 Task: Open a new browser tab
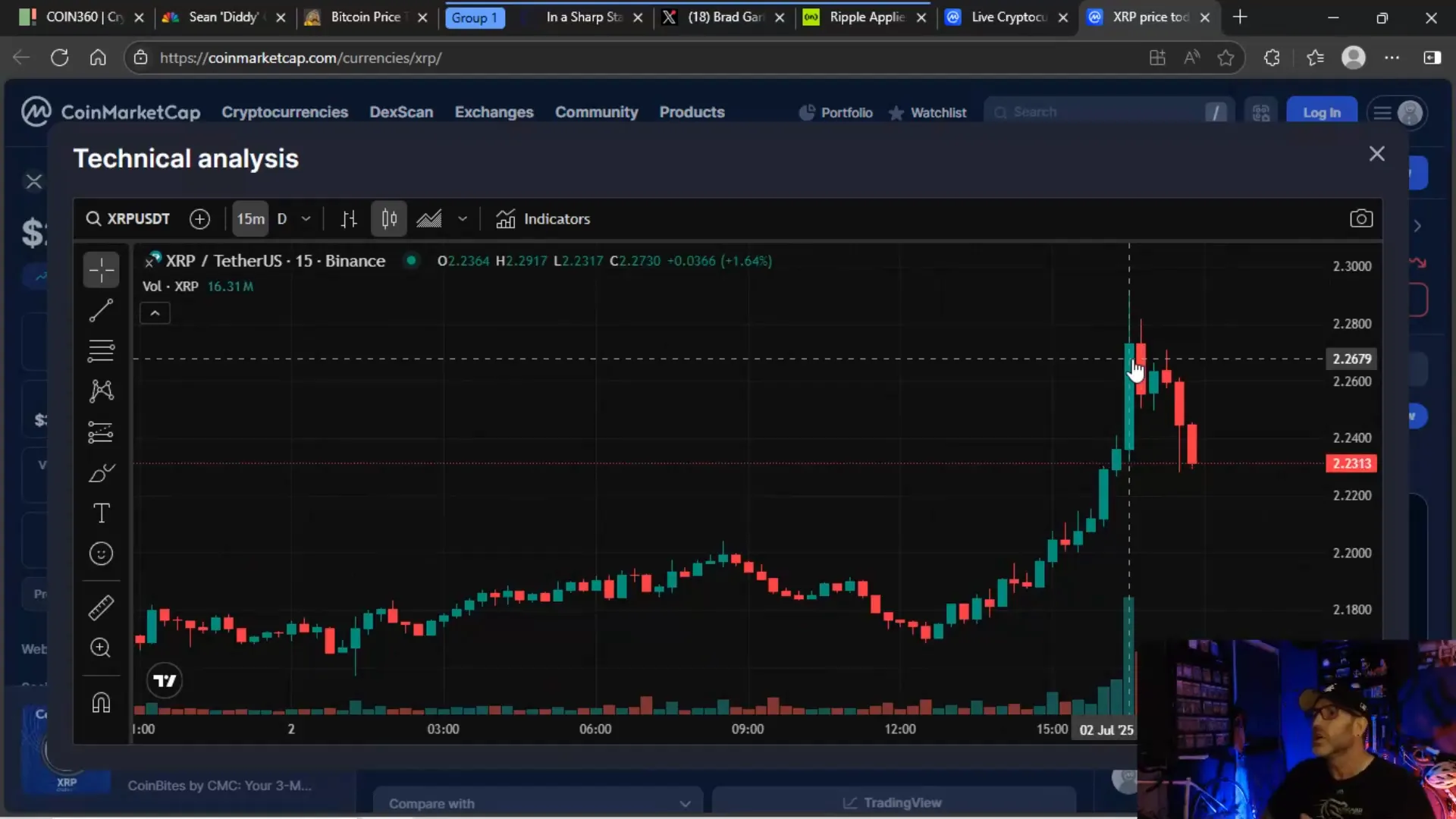click(1240, 17)
